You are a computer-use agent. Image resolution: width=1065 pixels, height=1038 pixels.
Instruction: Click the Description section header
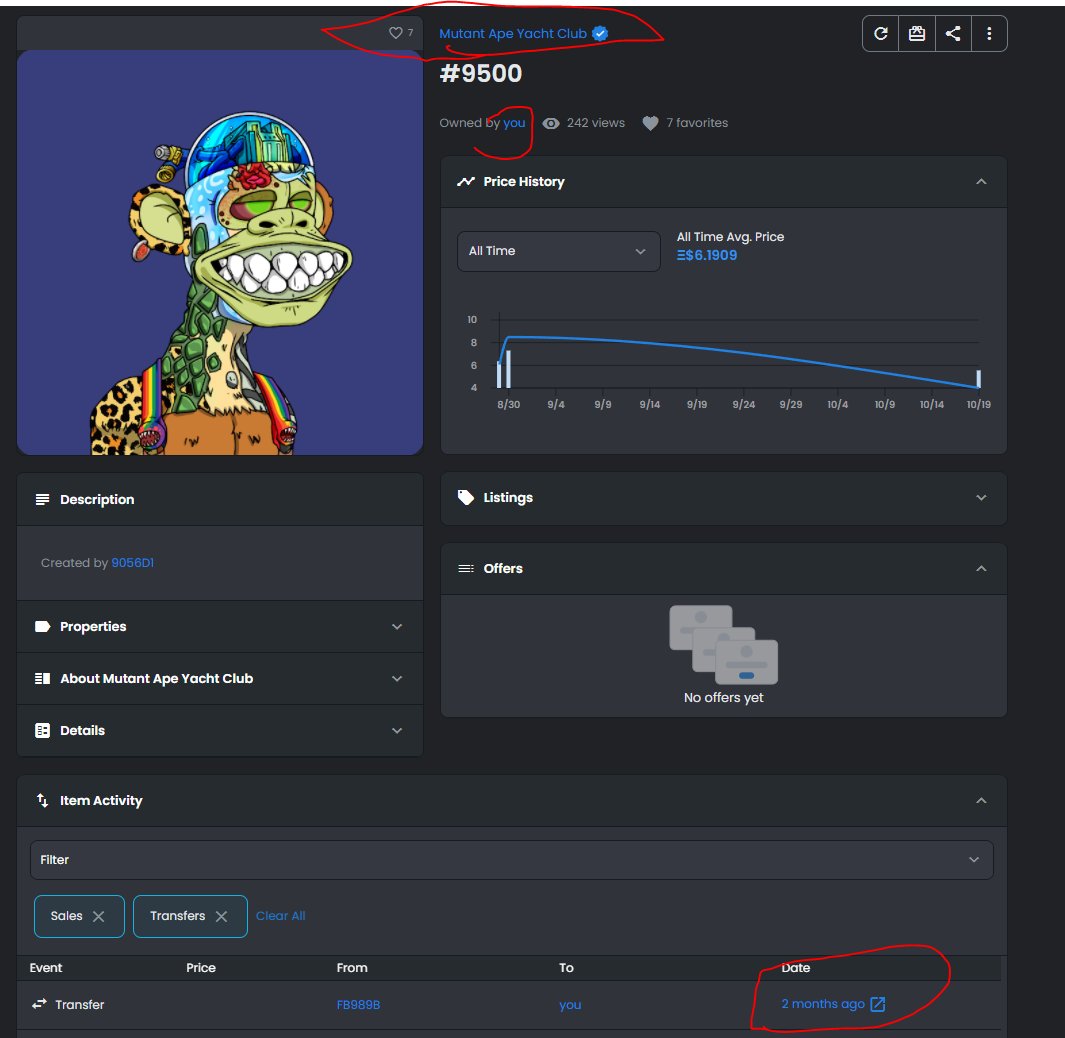pyautogui.click(x=220, y=499)
